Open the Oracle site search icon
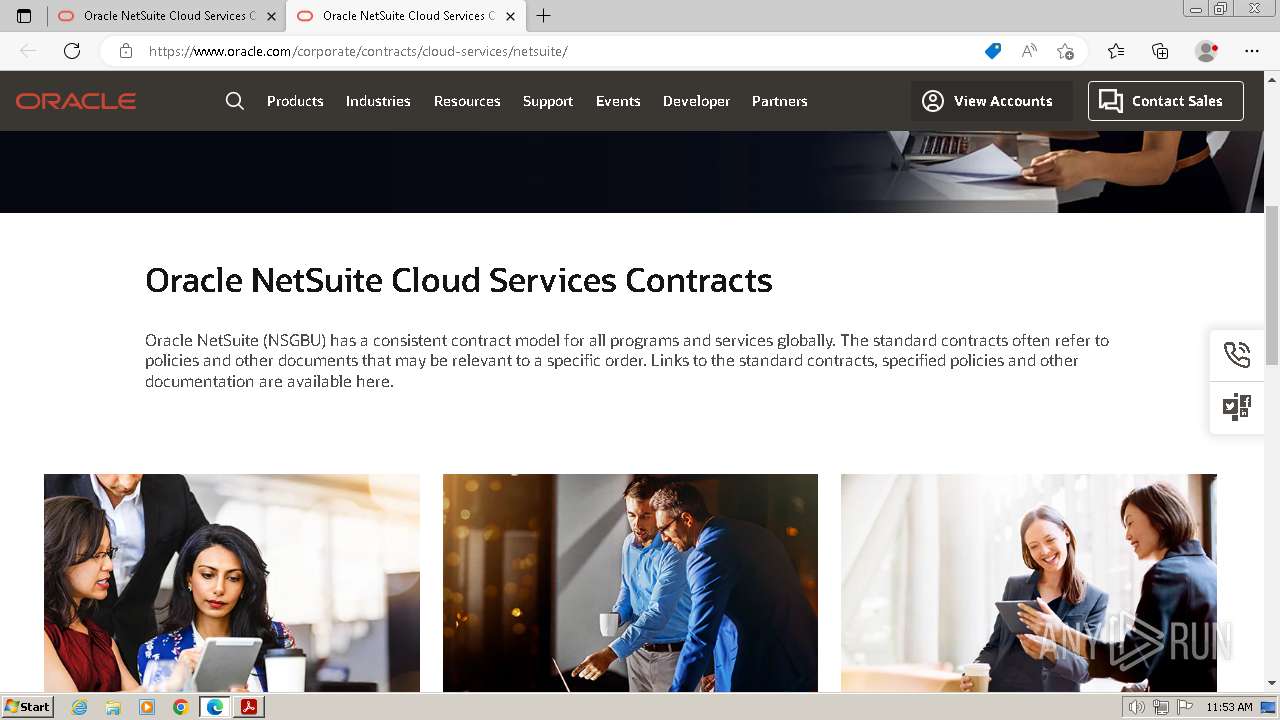This screenshot has width=1280, height=720. tap(235, 101)
